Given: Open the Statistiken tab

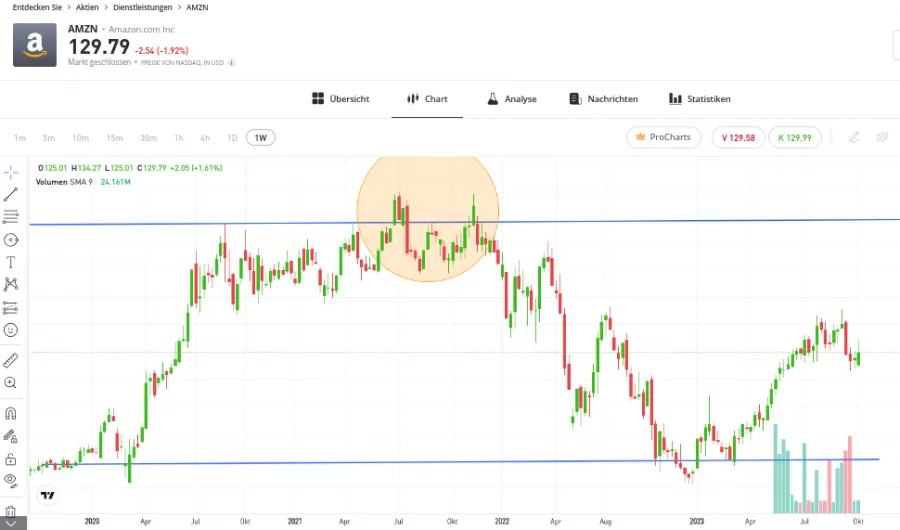Looking at the screenshot, I should [700, 99].
